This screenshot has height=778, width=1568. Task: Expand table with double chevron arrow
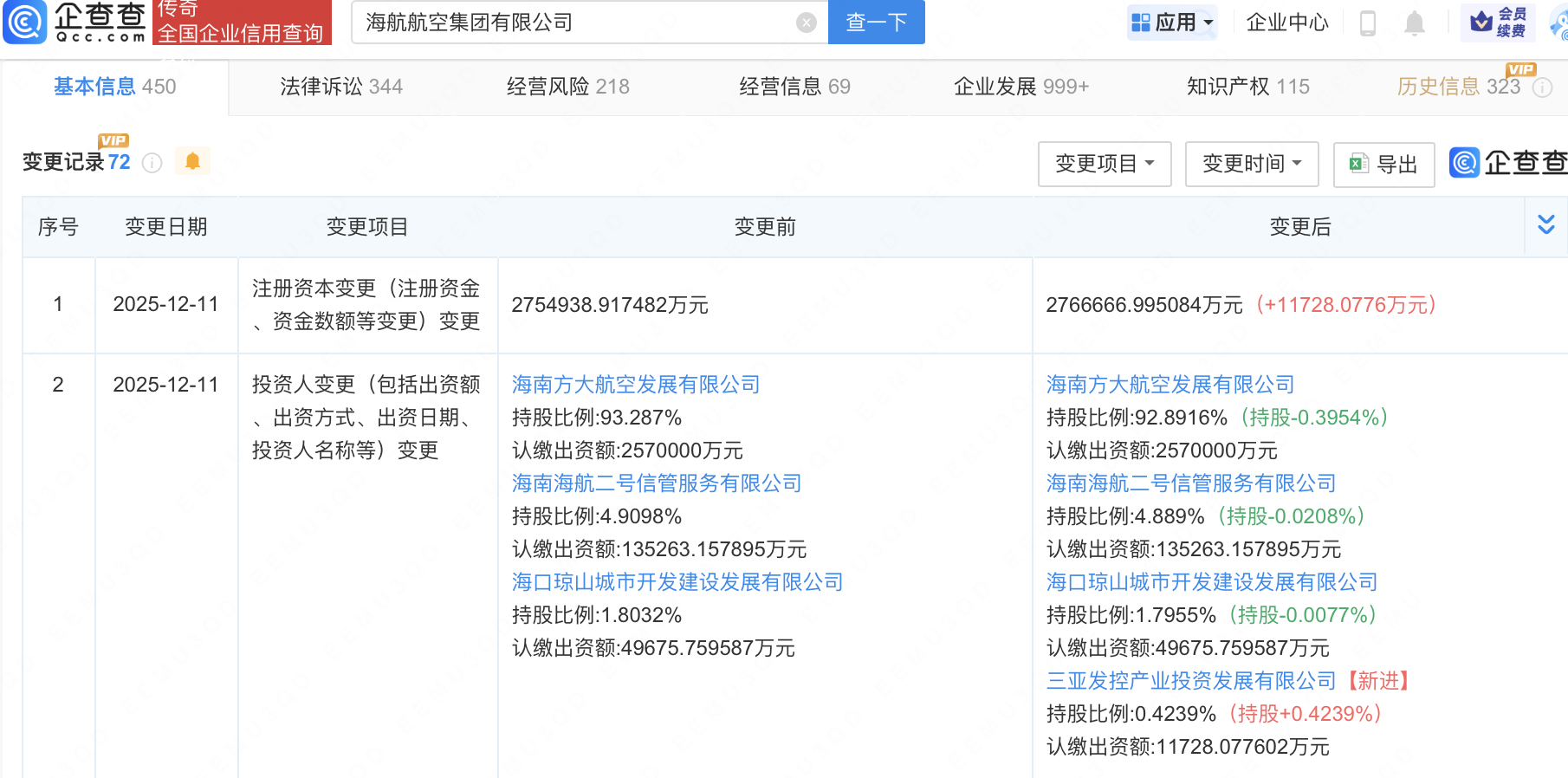(x=1545, y=225)
